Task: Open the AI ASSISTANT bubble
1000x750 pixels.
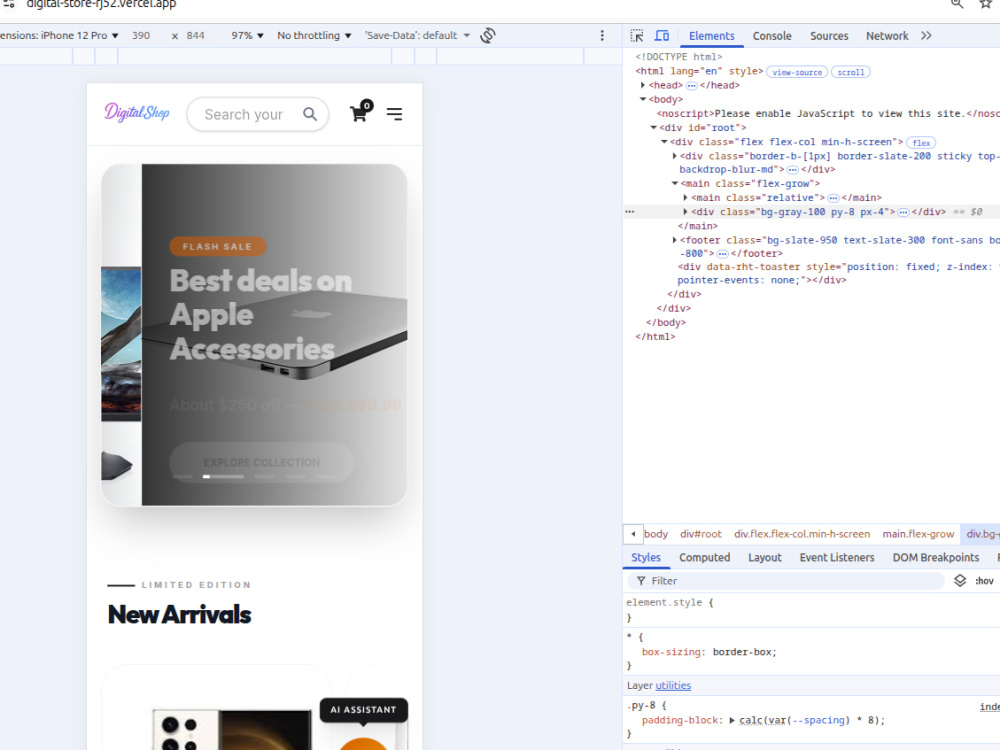Action: click(x=364, y=710)
